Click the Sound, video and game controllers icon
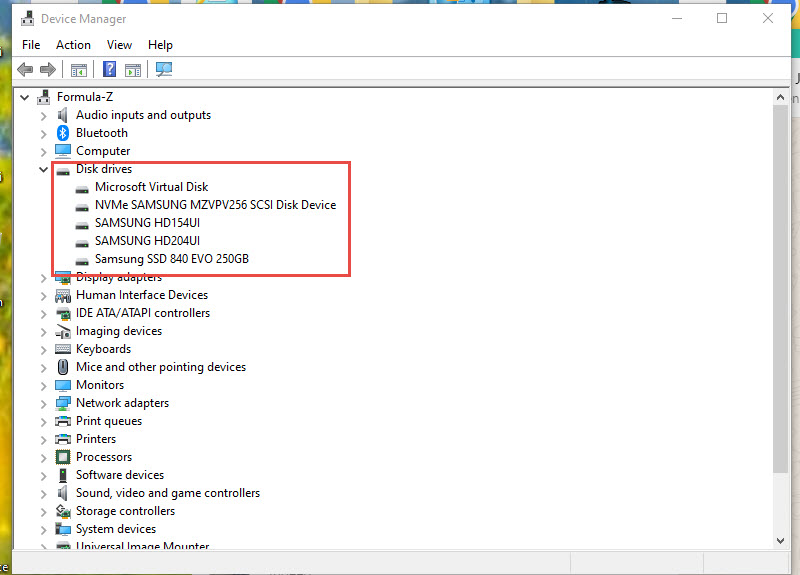Screen dimensions: 800x575 63,493
